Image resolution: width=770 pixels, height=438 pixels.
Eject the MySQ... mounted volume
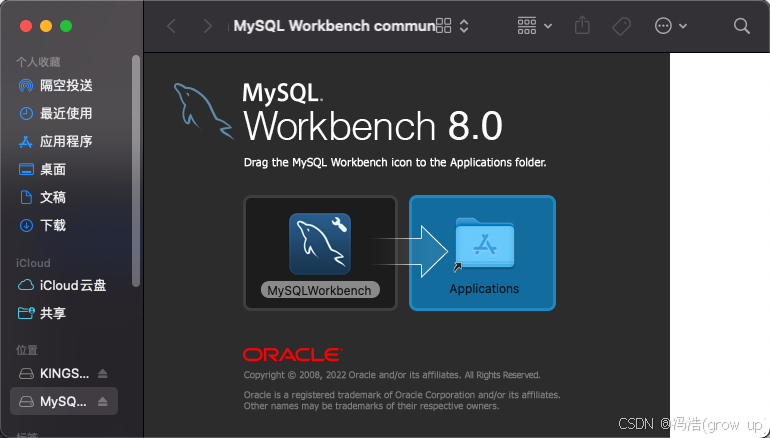[103, 402]
